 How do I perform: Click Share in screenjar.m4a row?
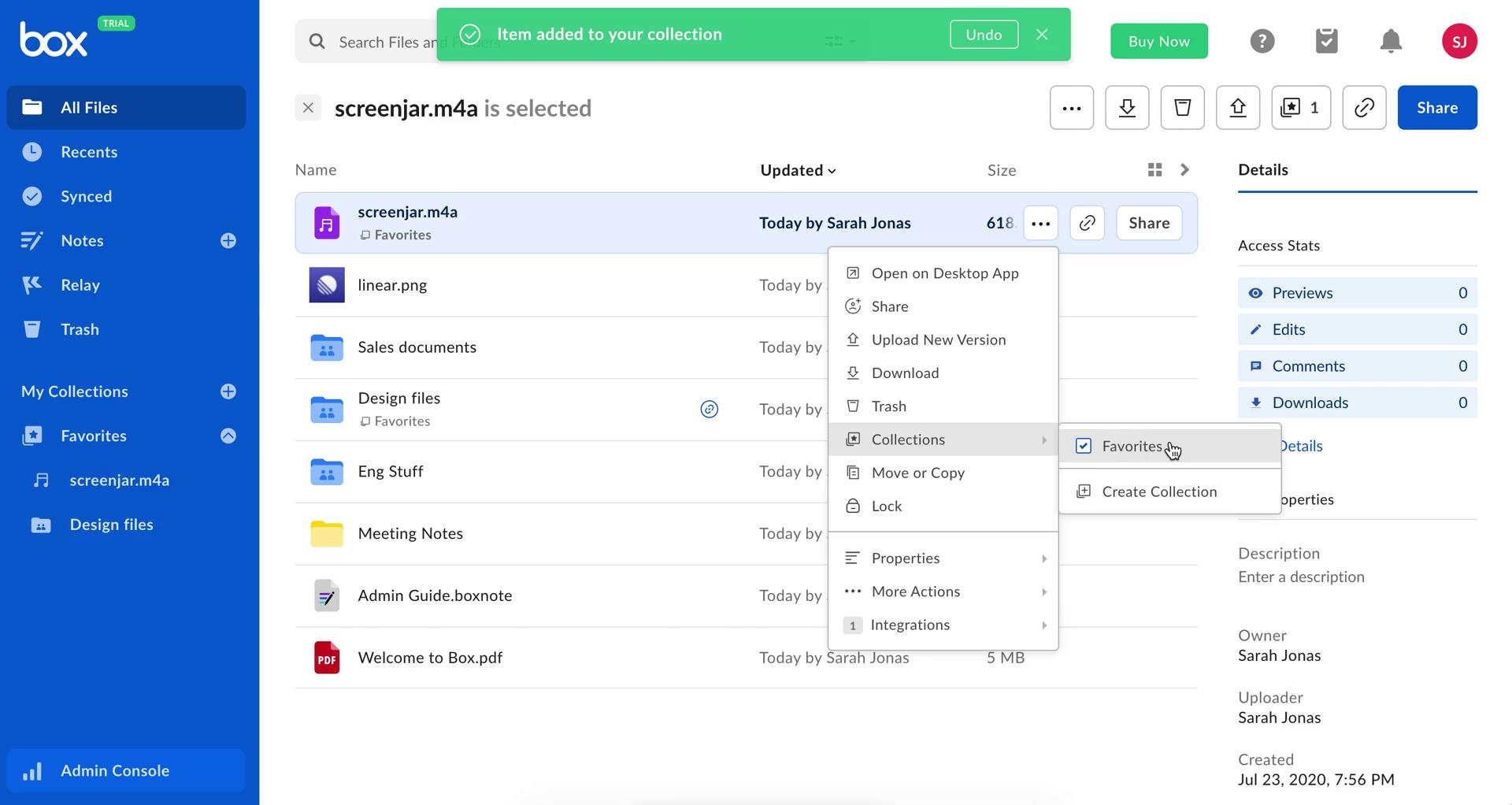[x=1148, y=224]
